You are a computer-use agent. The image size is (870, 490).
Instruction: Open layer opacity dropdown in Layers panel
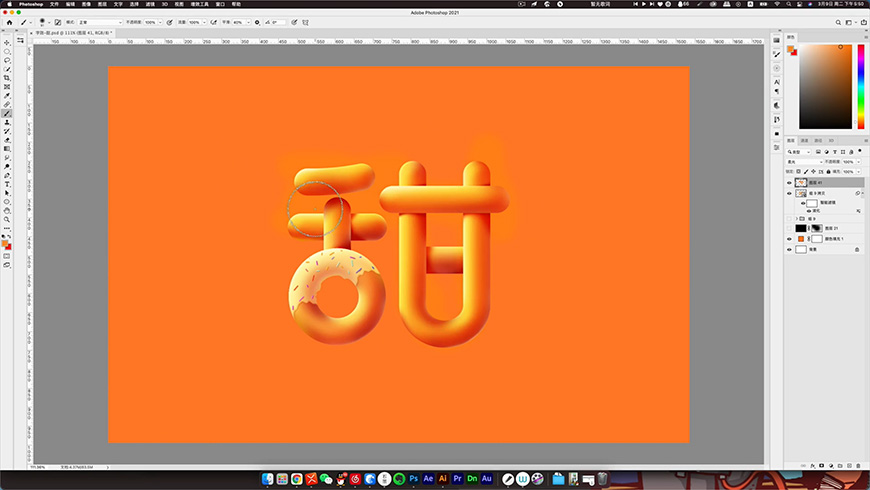(858, 161)
